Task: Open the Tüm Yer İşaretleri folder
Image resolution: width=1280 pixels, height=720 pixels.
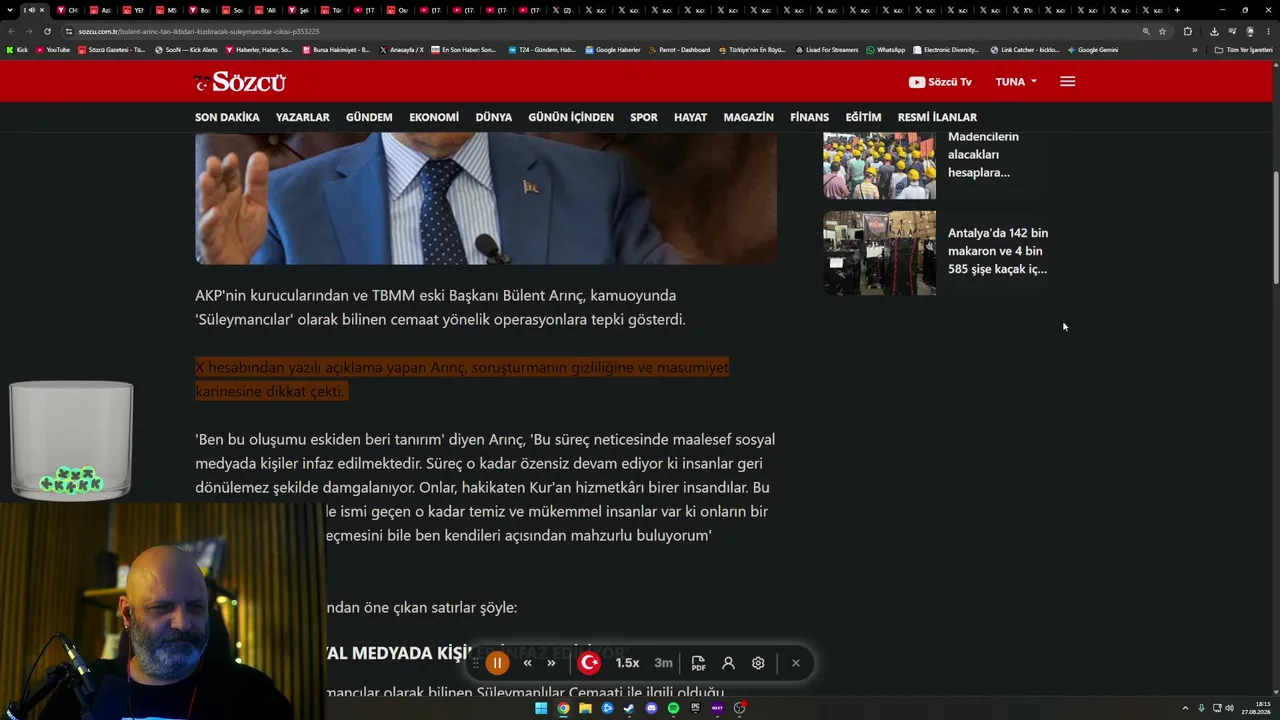Action: [x=1243, y=50]
